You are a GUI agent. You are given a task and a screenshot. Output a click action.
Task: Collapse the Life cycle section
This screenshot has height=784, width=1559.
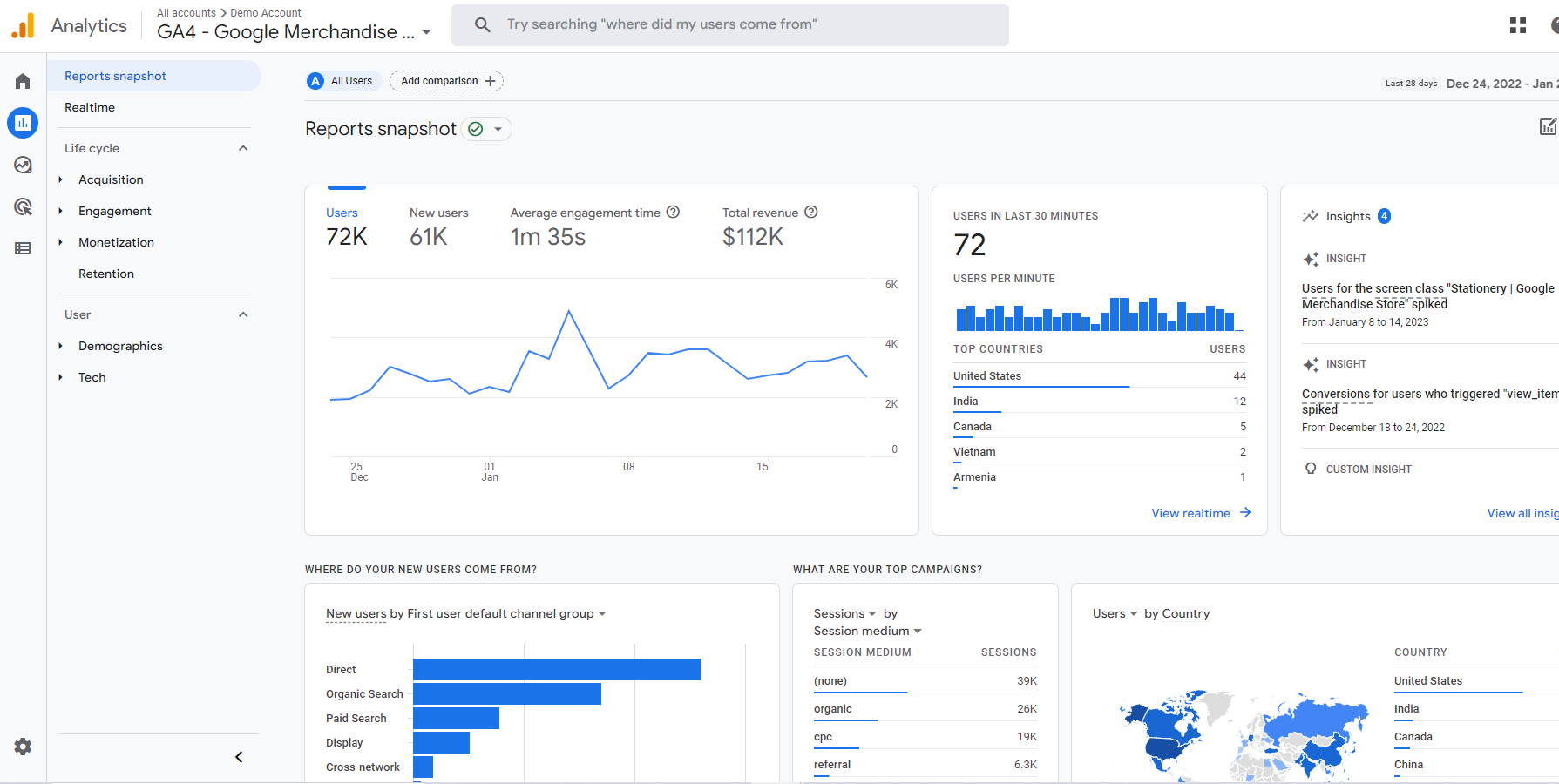click(243, 148)
